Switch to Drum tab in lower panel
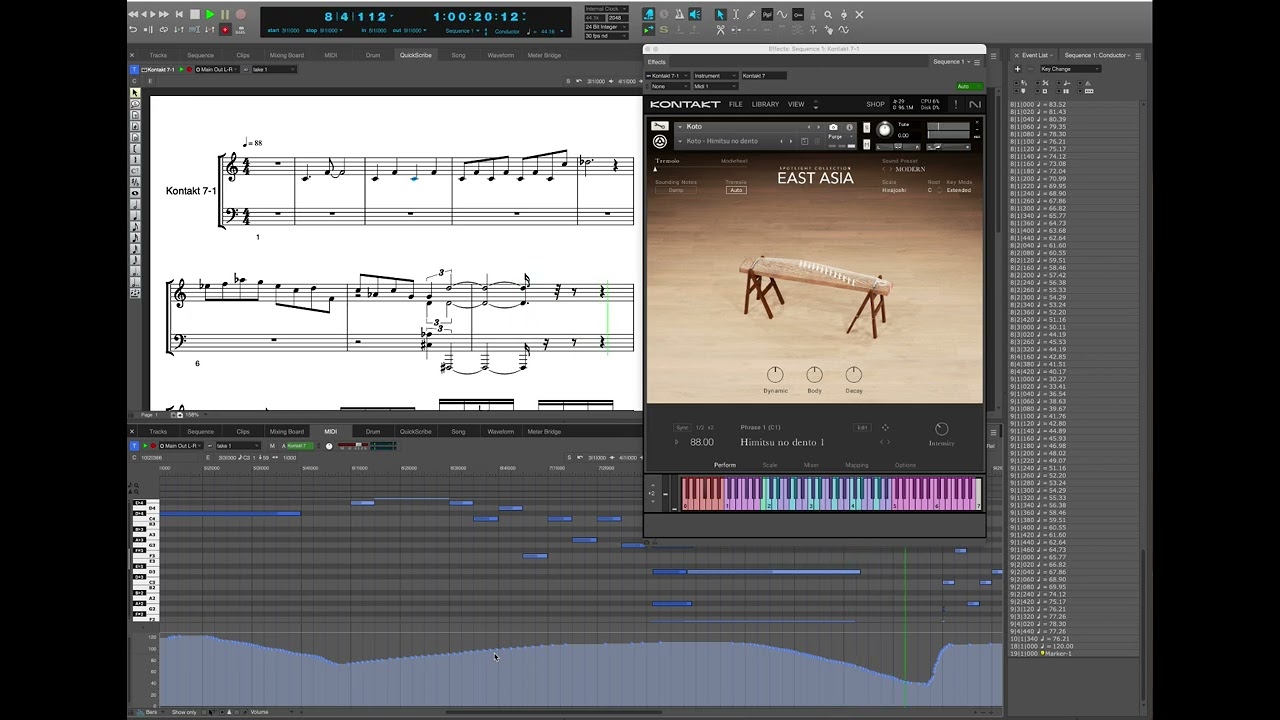Image resolution: width=1280 pixels, height=720 pixels. pyautogui.click(x=373, y=432)
